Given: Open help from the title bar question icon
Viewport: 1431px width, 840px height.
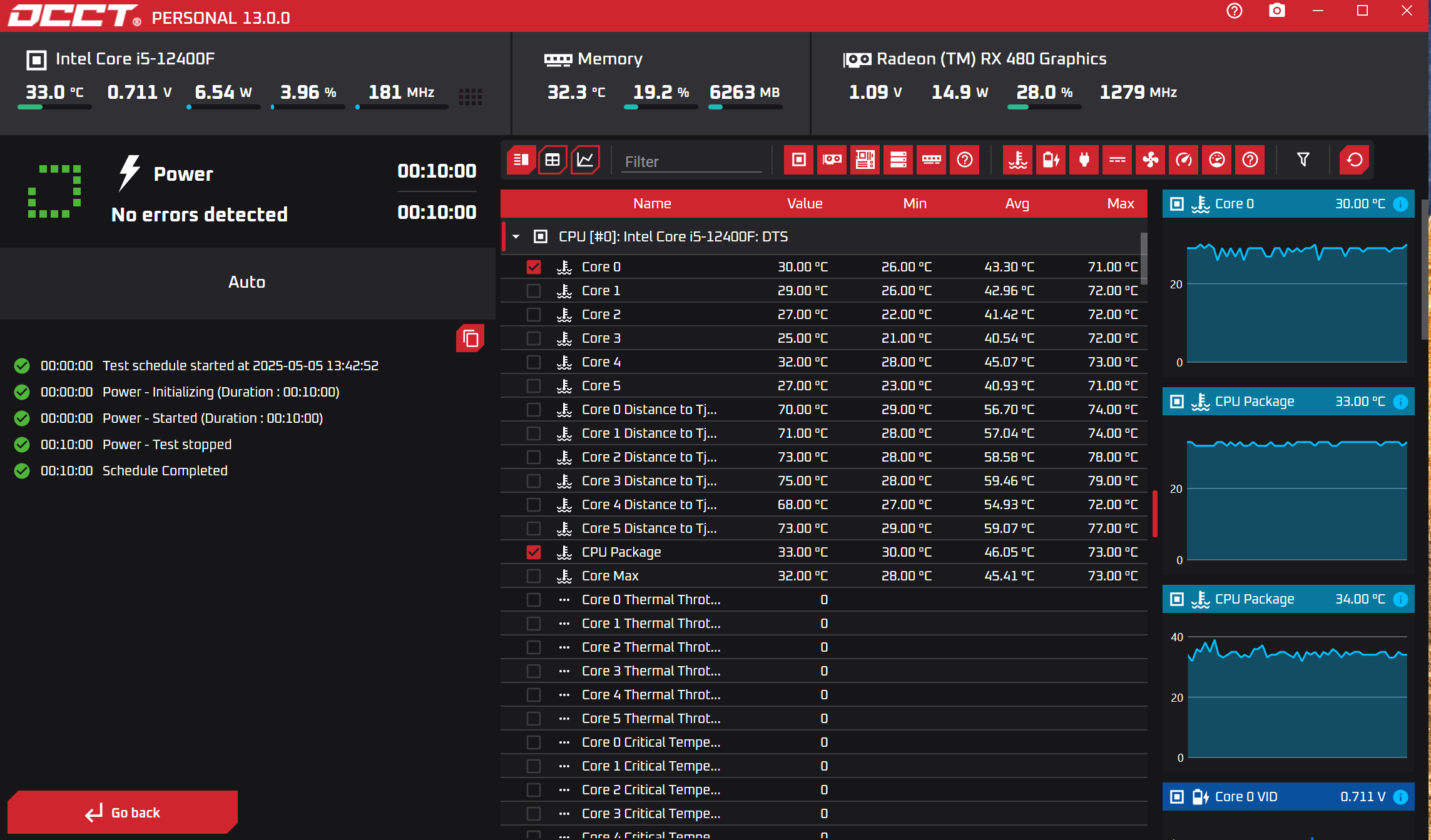Looking at the screenshot, I should click(1235, 11).
